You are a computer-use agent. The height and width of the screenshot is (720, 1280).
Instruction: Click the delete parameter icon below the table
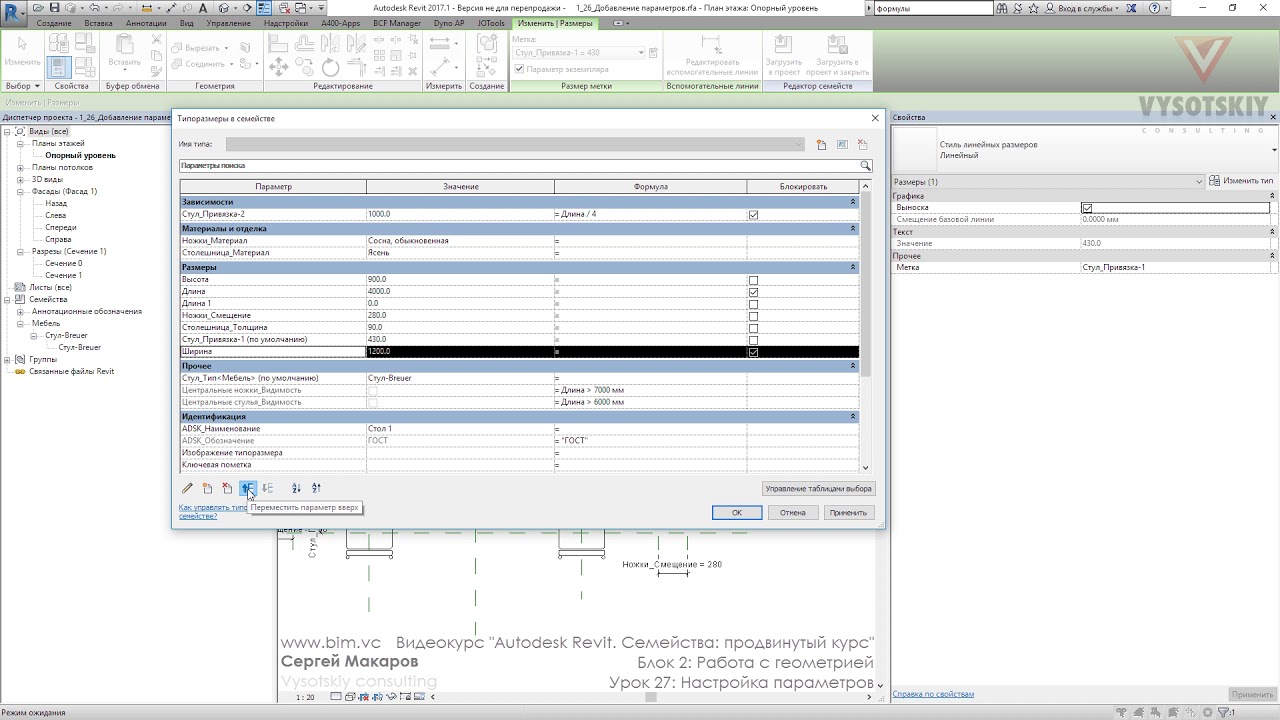point(227,488)
